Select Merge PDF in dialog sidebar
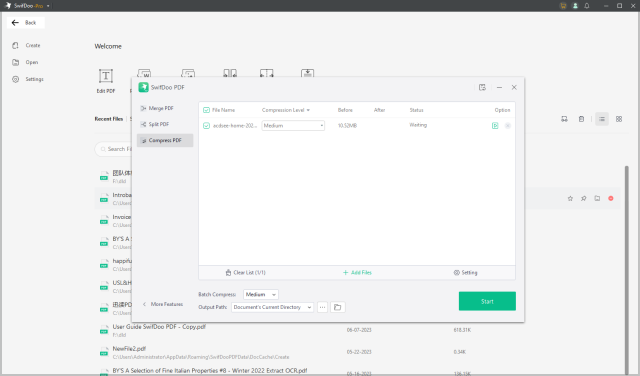 tap(165, 108)
